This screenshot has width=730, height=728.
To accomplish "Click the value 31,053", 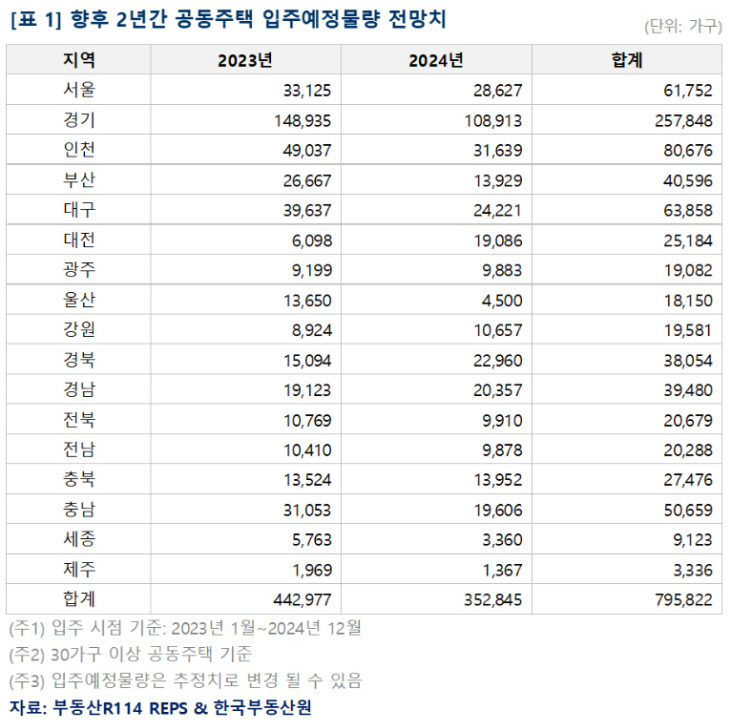I will coord(307,511).
